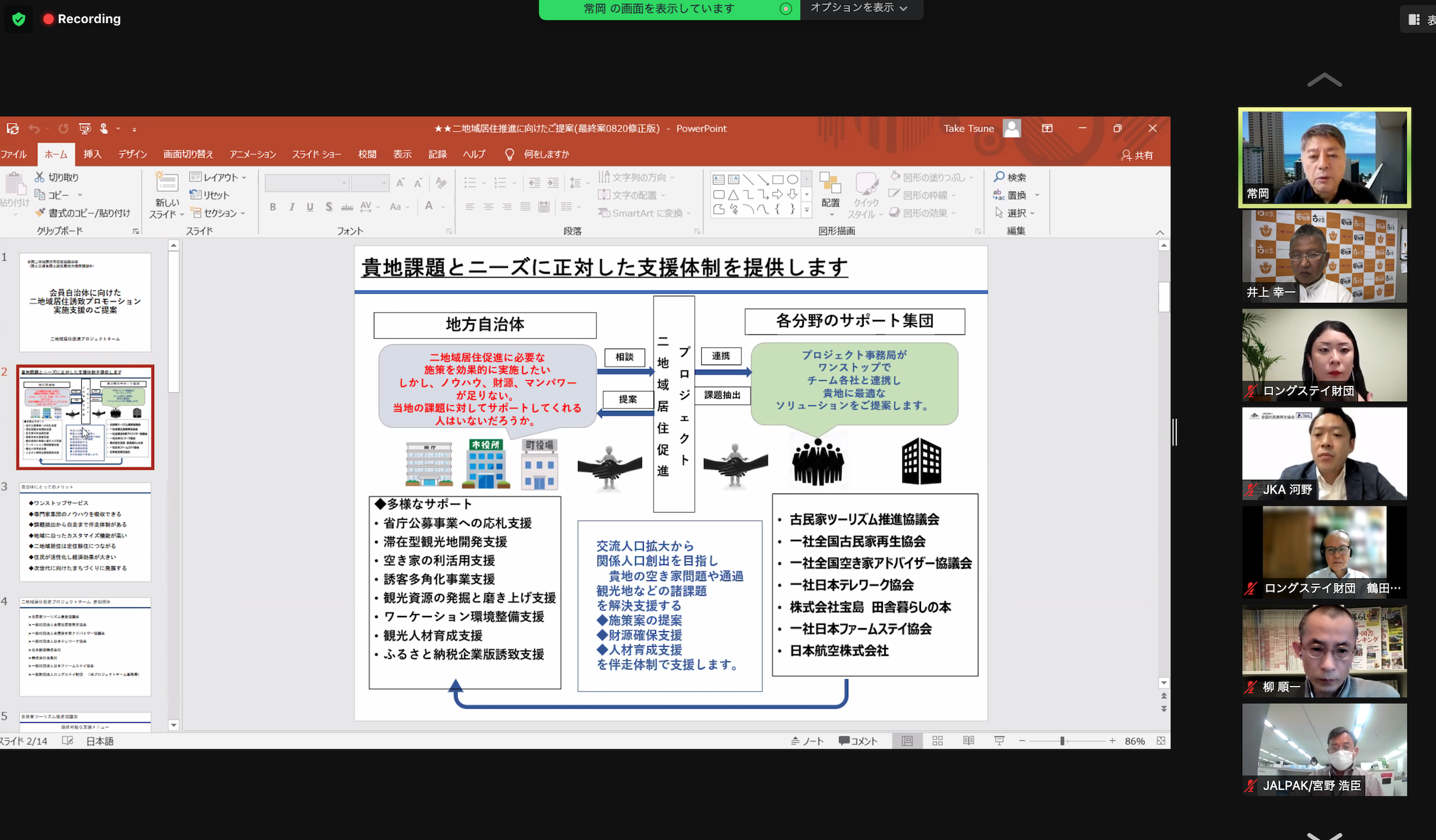Select slide 3 thumbnail
The image size is (1436, 840).
[85, 532]
